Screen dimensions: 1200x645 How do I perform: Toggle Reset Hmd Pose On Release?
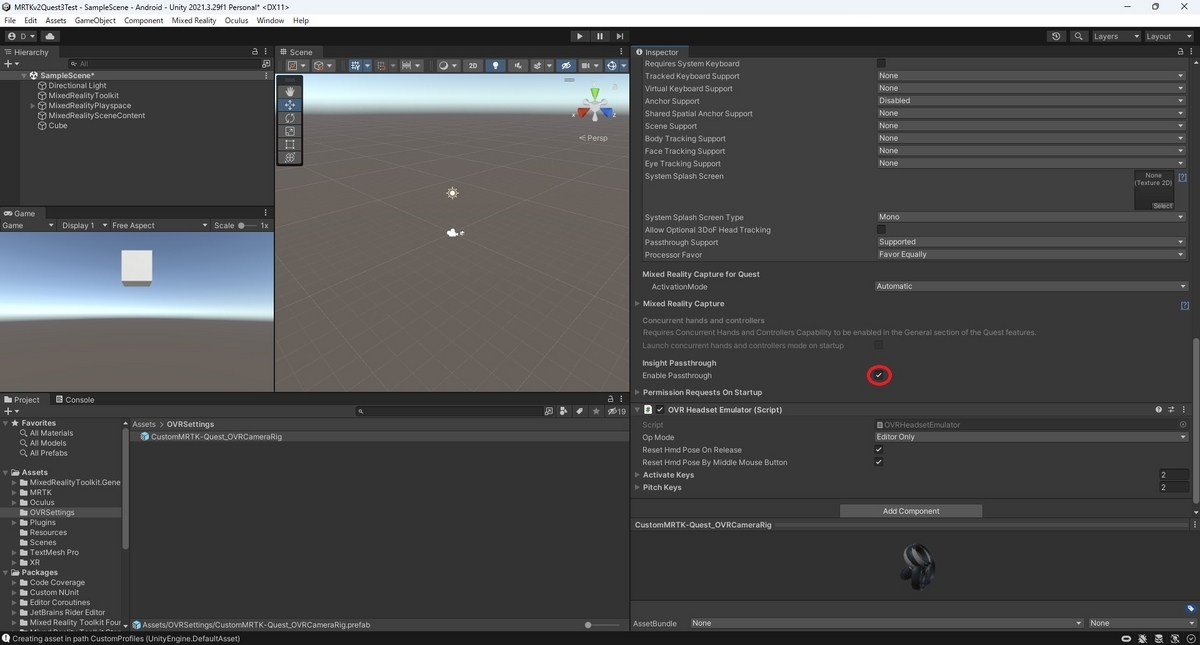[879, 450]
